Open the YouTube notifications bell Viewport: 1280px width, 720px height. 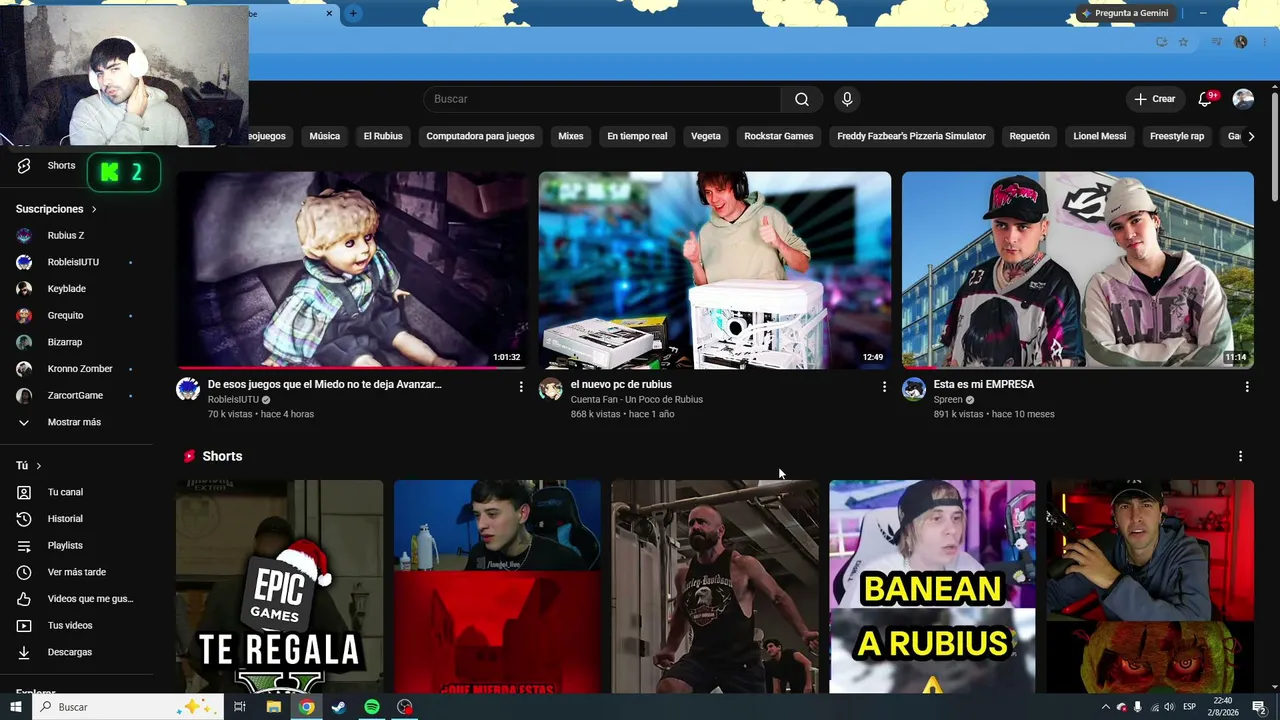[x=1205, y=99]
